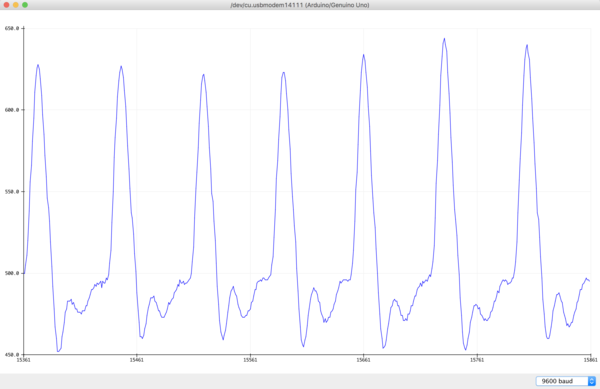This screenshot has width=600, height=389.
Task: Click the 15761 x-axis tick label
Action: click(477, 360)
